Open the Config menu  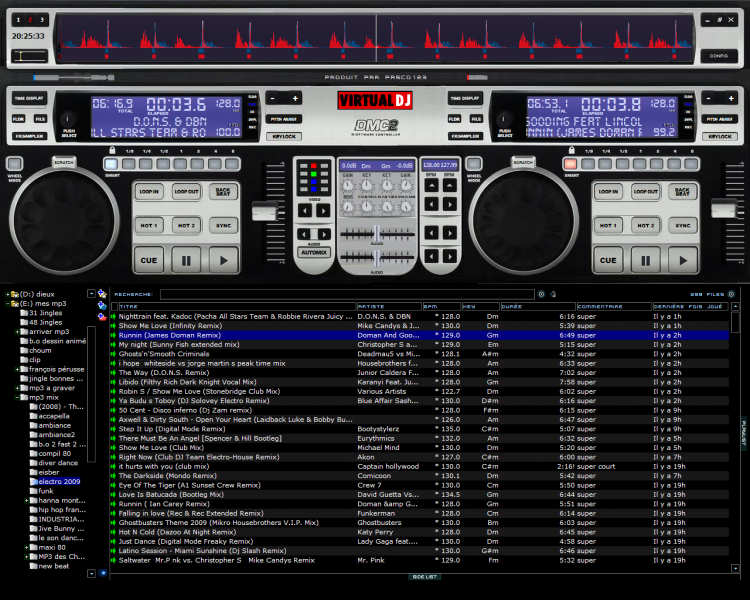point(719,55)
